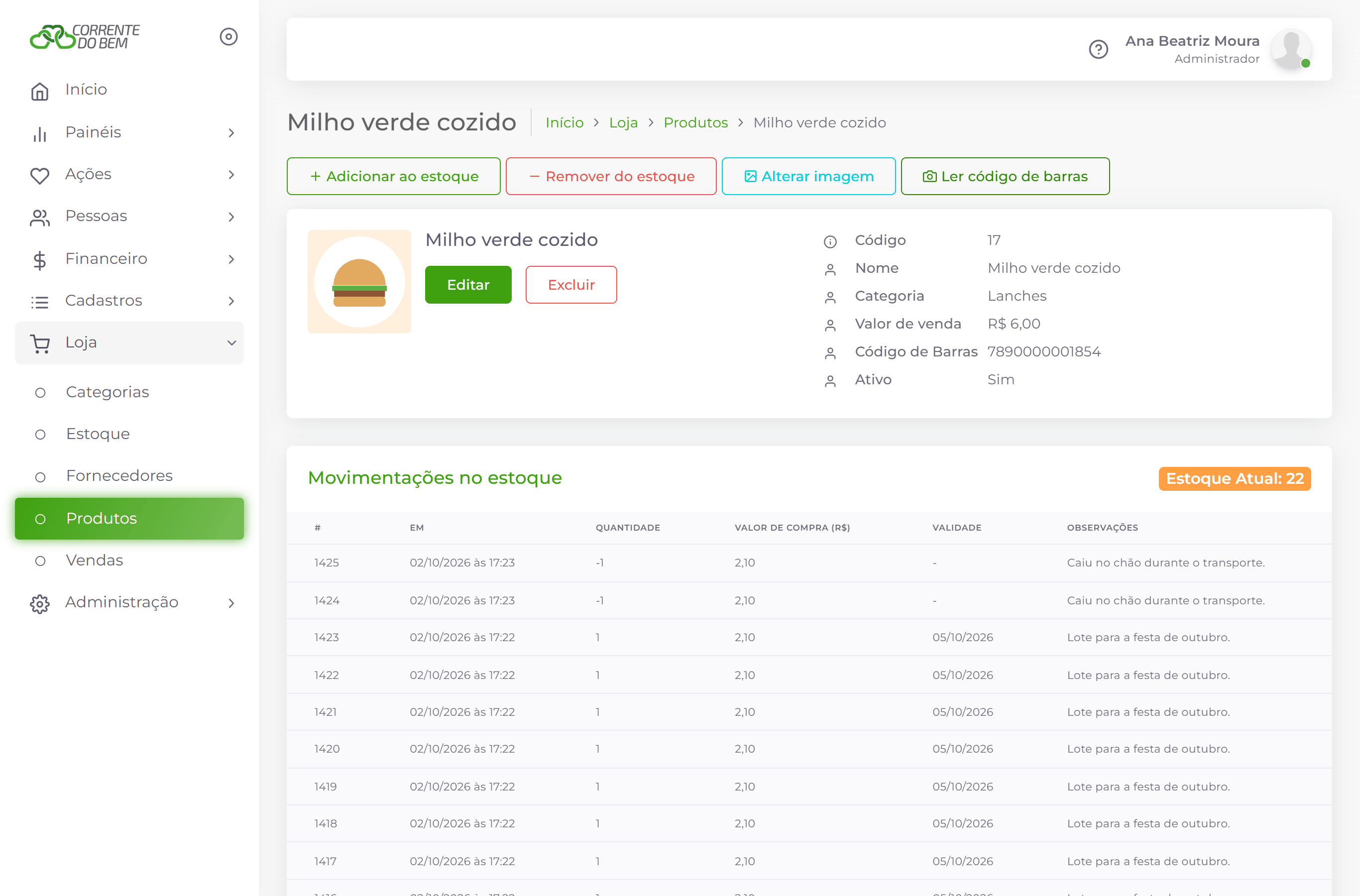
Task: Open Ana Beatriz Moura's avatar menu
Action: point(1290,49)
